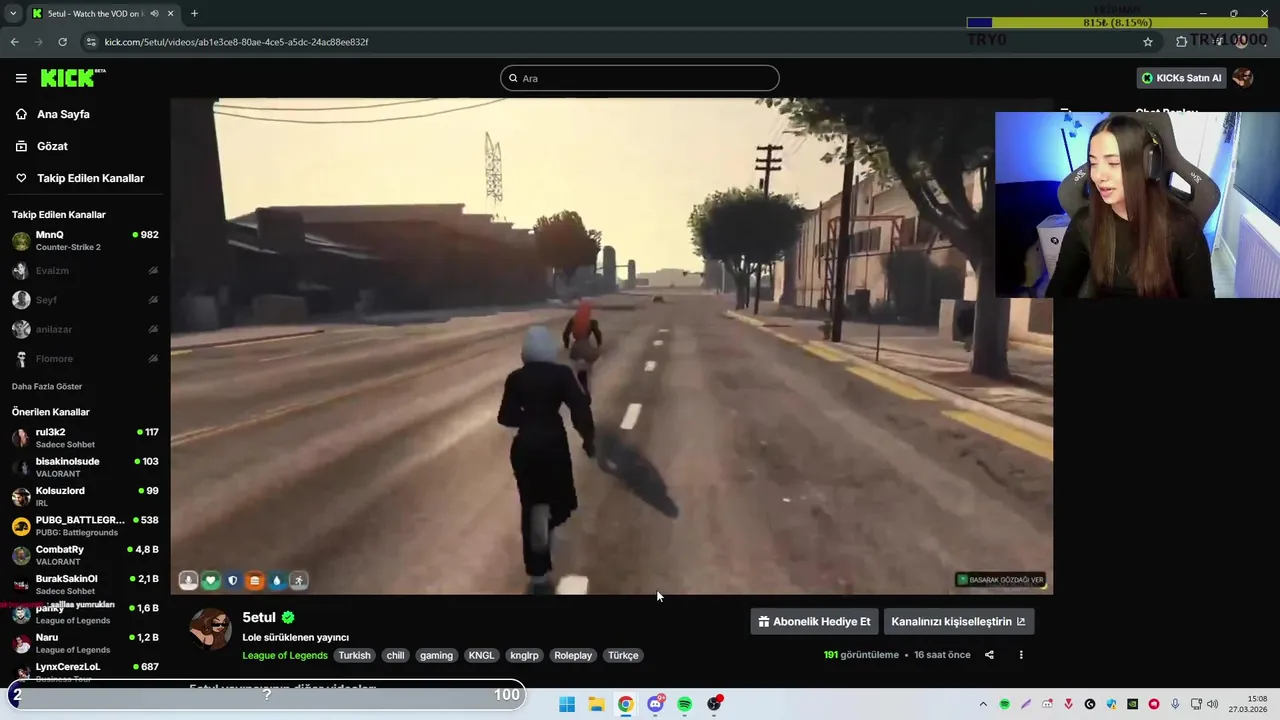Open the volume control tray icon

tap(1212, 704)
